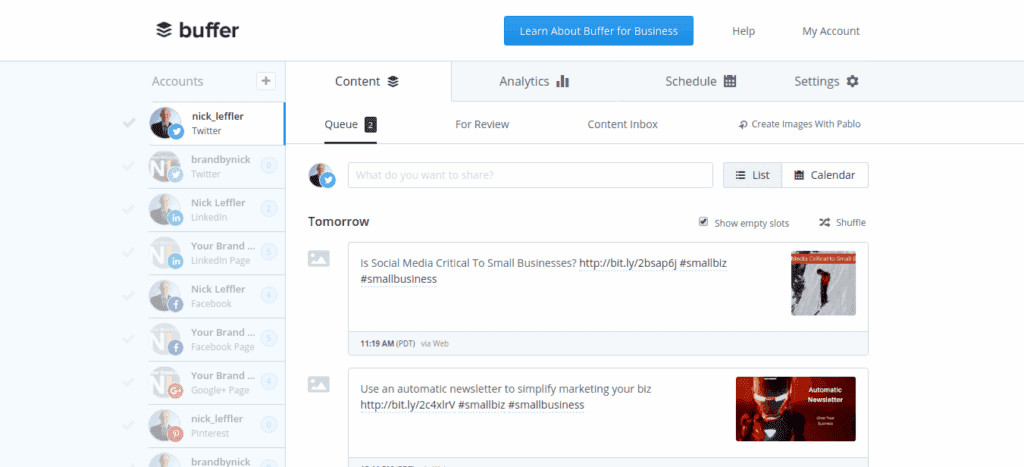Toggle checkmark beside Your Brand LinkedIn Page
The image size is (1024, 467).
(129, 252)
